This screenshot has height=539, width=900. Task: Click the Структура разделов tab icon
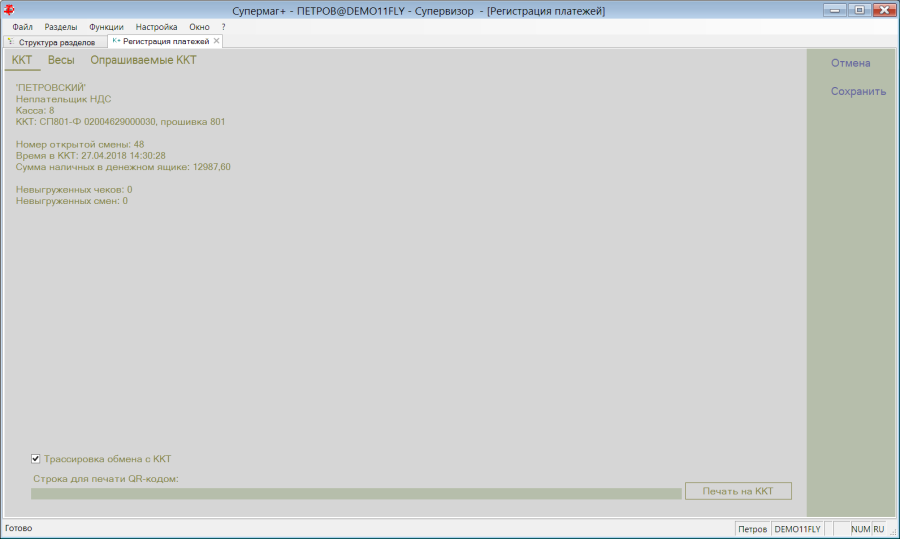point(10,41)
